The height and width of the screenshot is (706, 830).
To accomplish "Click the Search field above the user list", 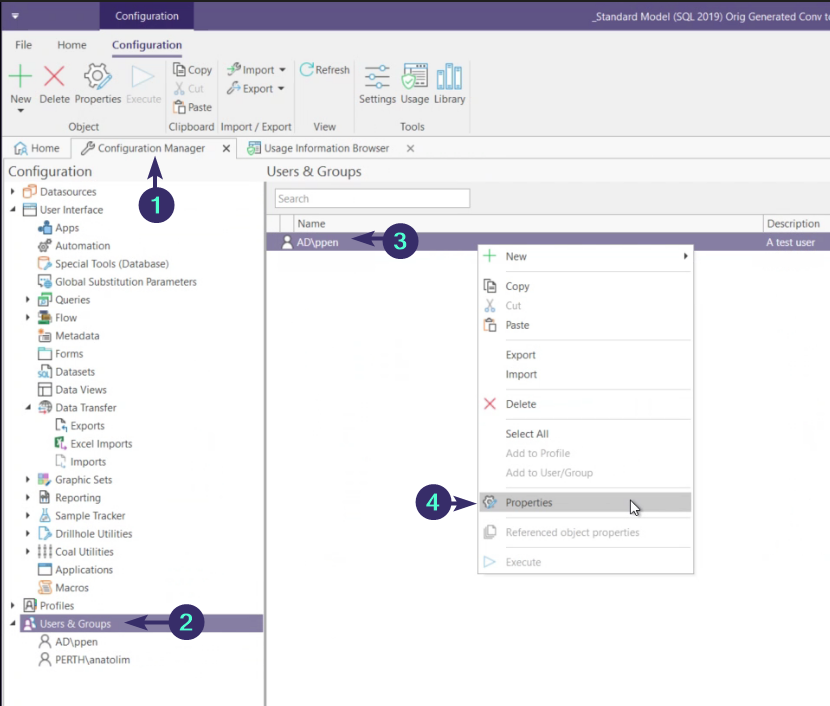I will tap(372, 198).
